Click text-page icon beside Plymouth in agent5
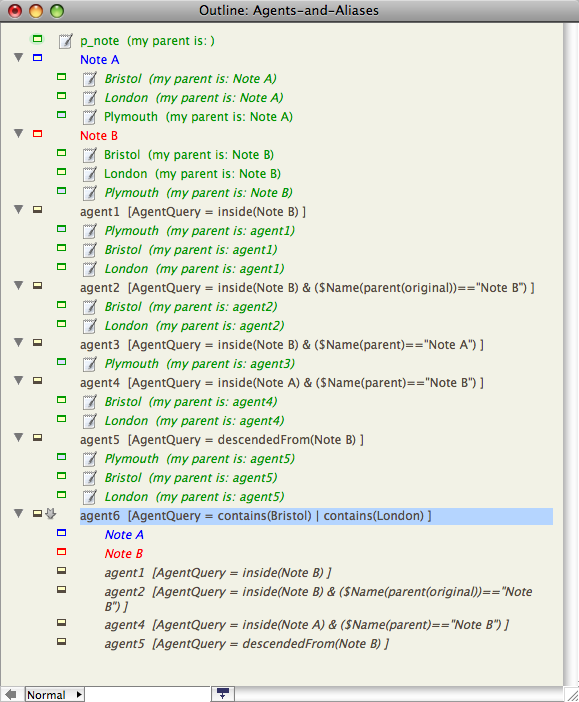The width and height of the screenshot is (579, 702). pyautogui.click(x=90, y=459)
